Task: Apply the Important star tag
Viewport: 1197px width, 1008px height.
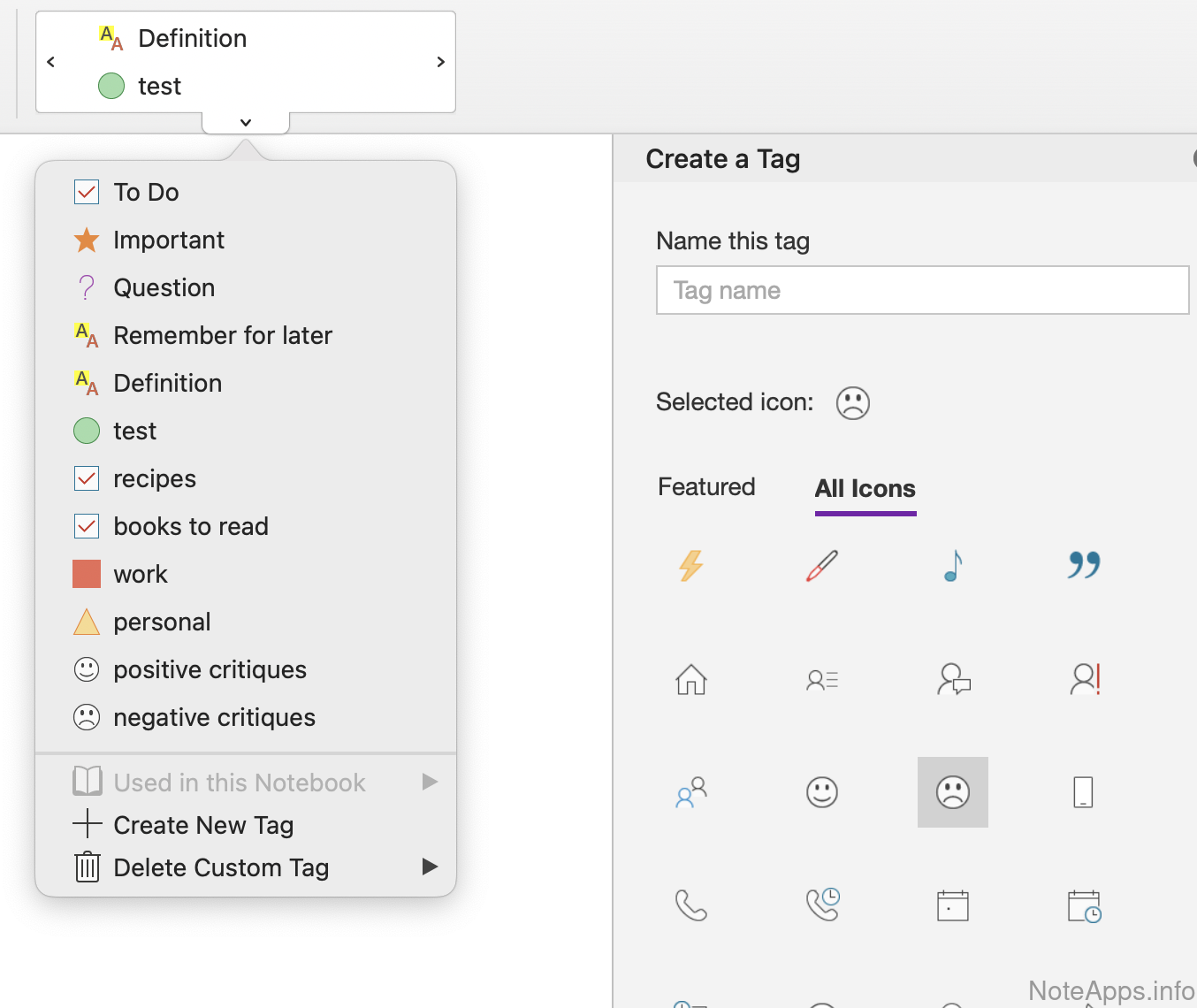Action: pos(168,241)
